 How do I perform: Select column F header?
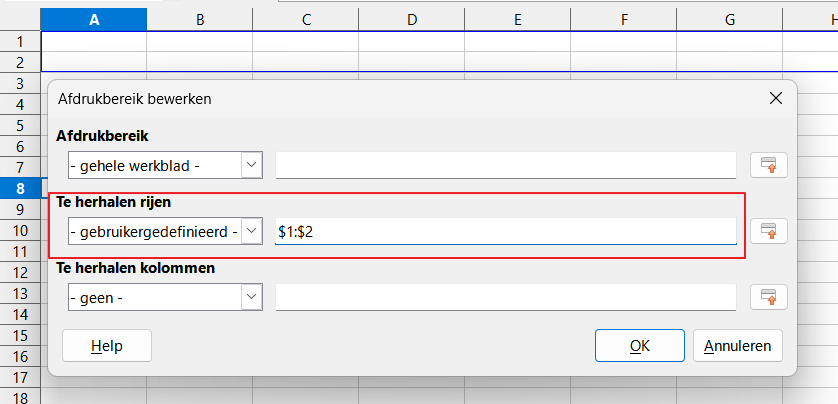click(x=623, y=19)
